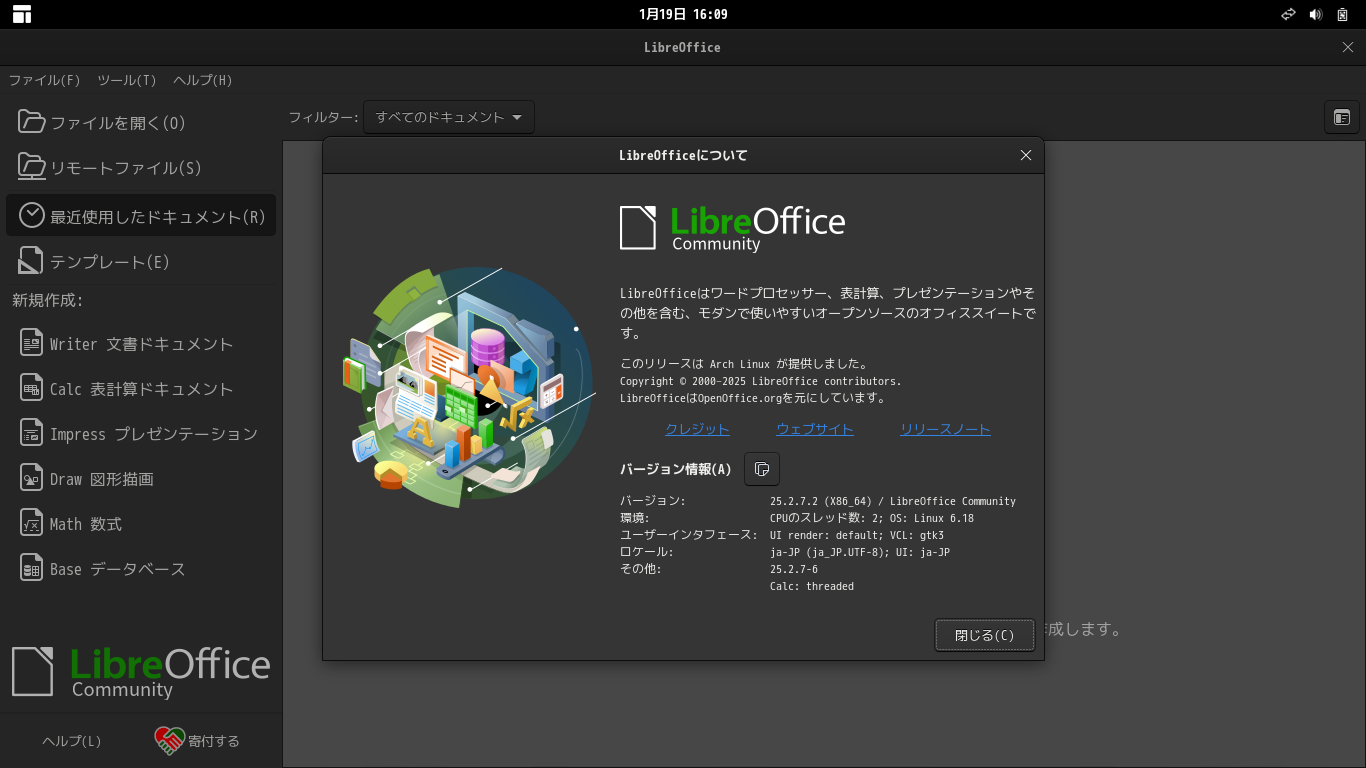The height and width of the screenshot is (768, 1366).
Task: Open the ファイル(F) menu
Action: (x=44, y=80)
